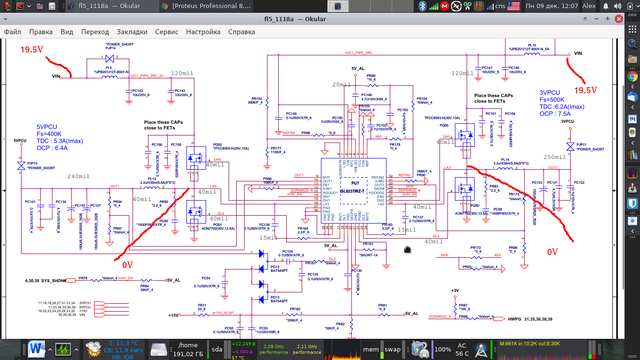Viewport: 640px width, 360px height.
Task: Open the application grid icon in the dock
Action: [632, 29]
